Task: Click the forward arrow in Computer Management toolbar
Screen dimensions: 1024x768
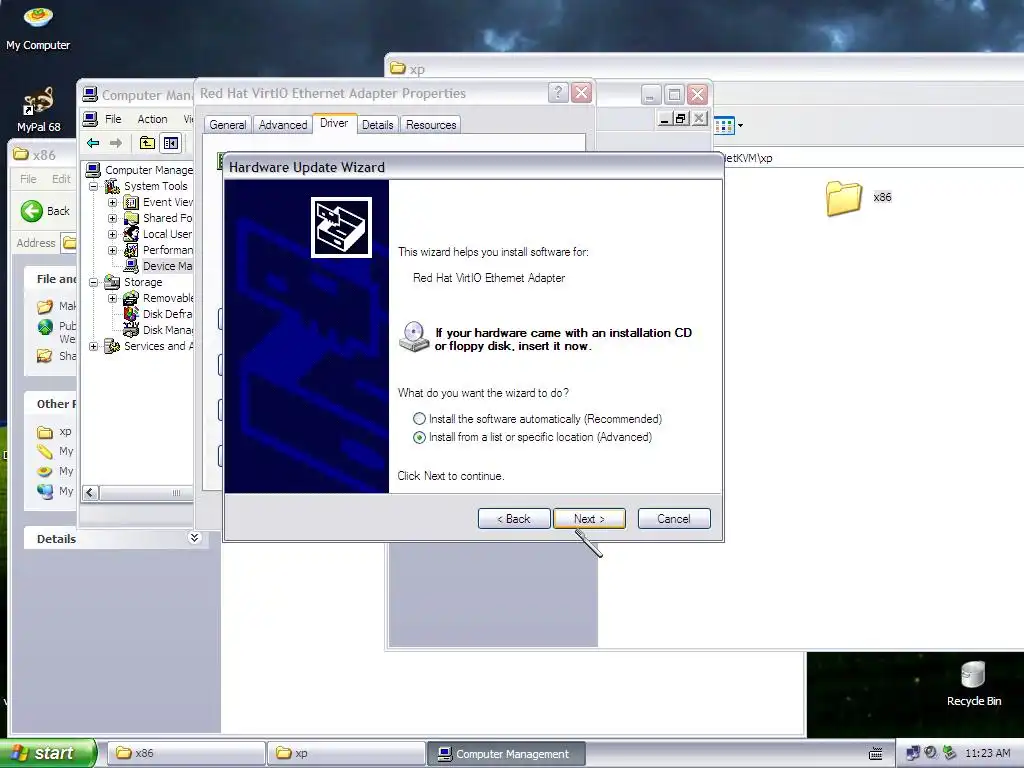Action: 116,143
